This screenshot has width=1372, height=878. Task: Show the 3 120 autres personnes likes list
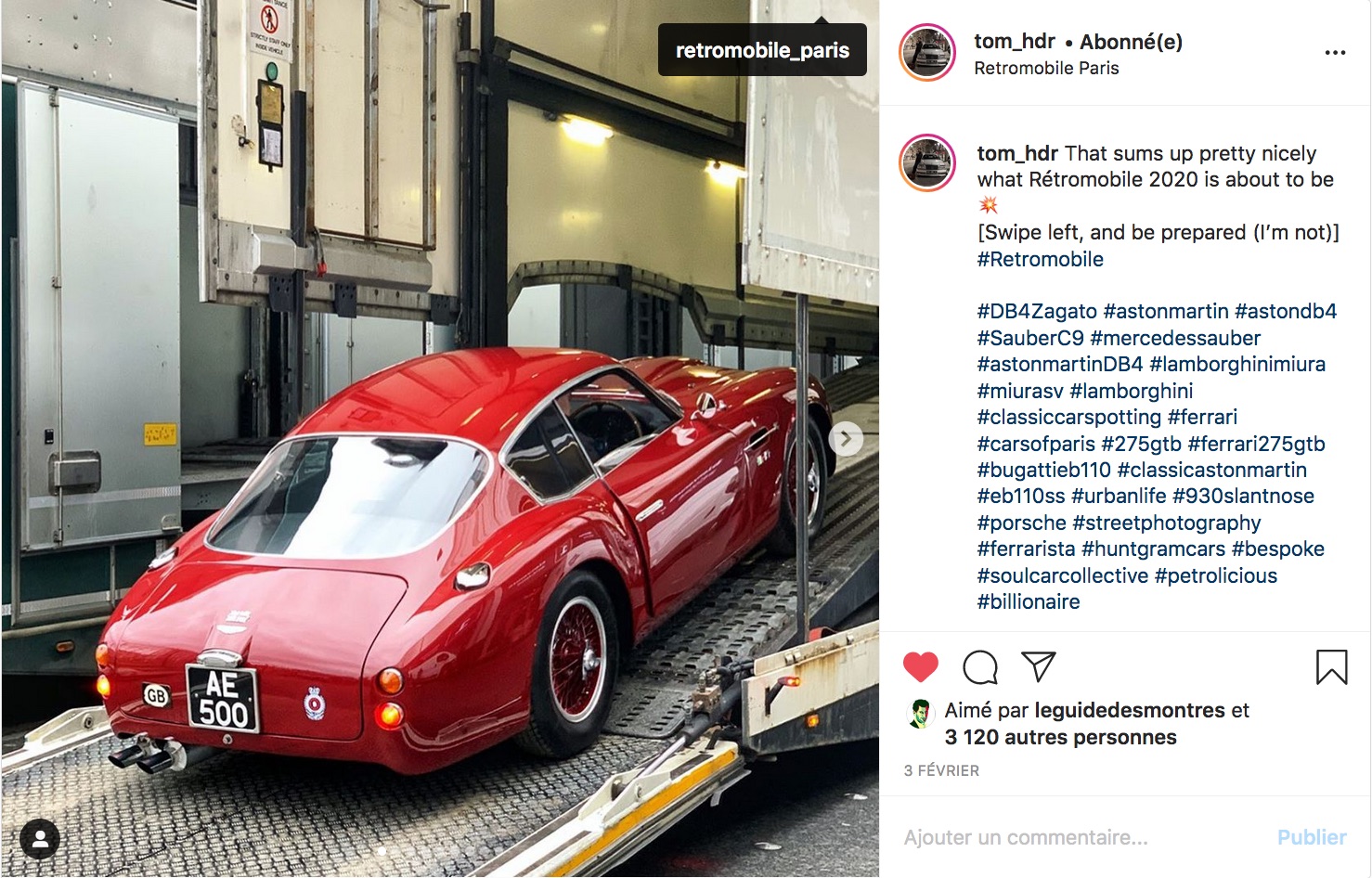[x=1061, y=737]
